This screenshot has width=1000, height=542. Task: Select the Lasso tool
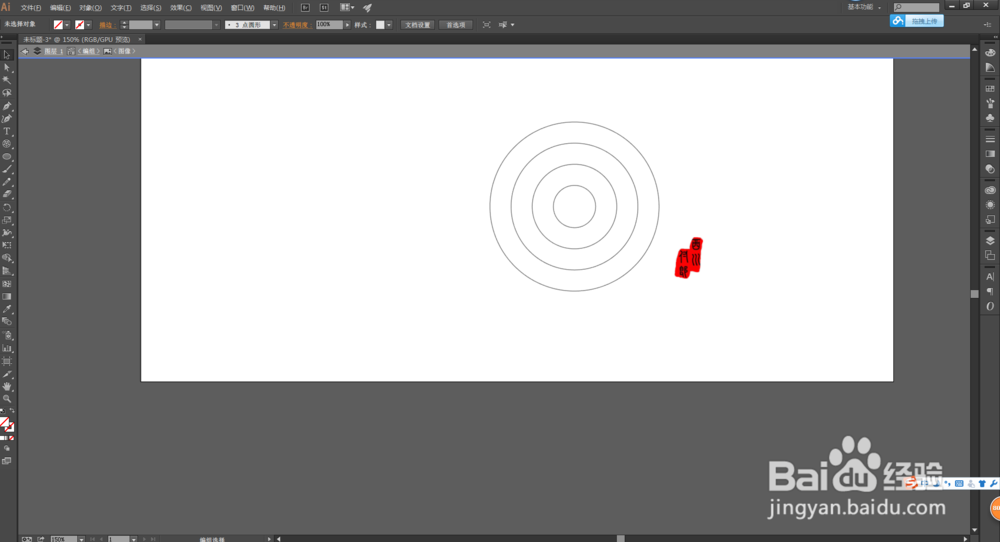(x=7, y=93)
